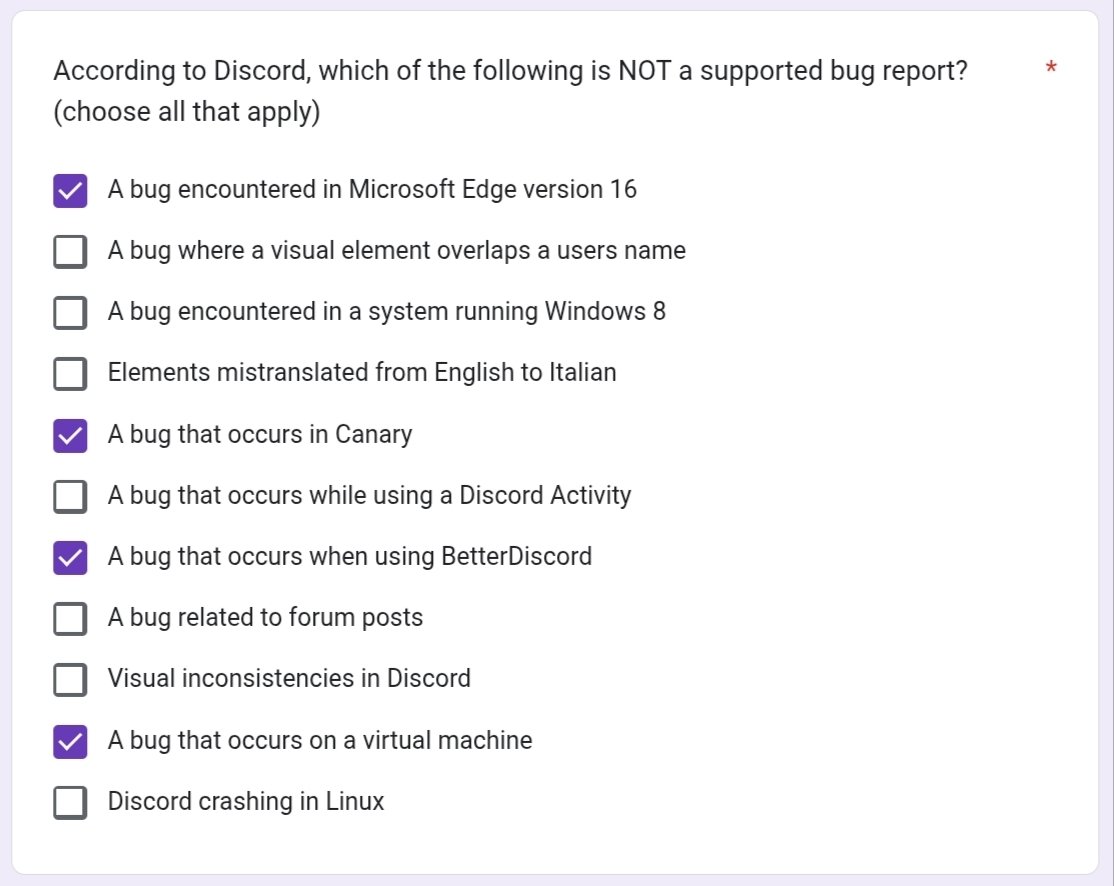1114x886 pixels.
Task: Check 'A bug related to forum posts'
Action: point(69,618)
